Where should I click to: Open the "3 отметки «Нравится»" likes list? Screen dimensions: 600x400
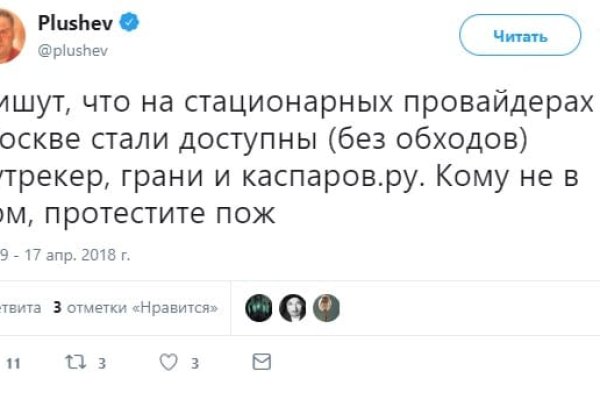[136, 308]
